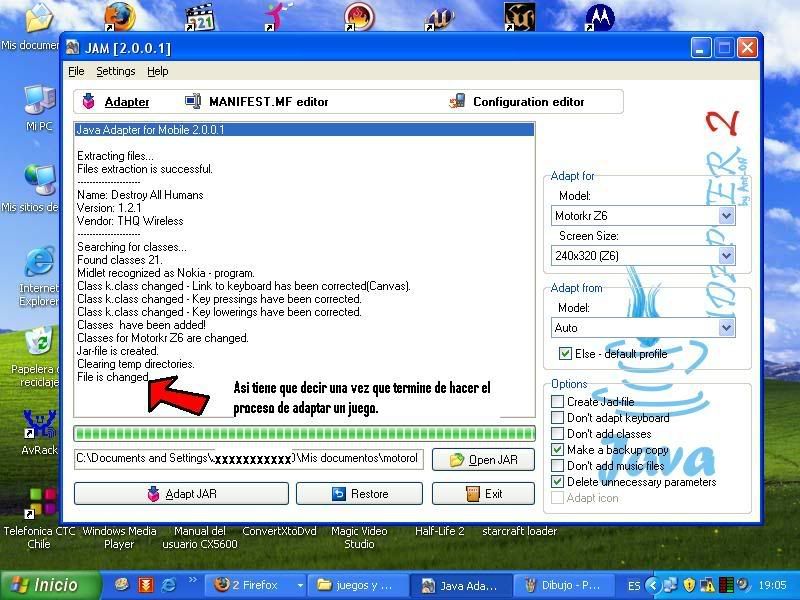This screenshot has height=600, width=800.
Task: Select the 'File is changed.' log line
Action: [x=113, y=377]
